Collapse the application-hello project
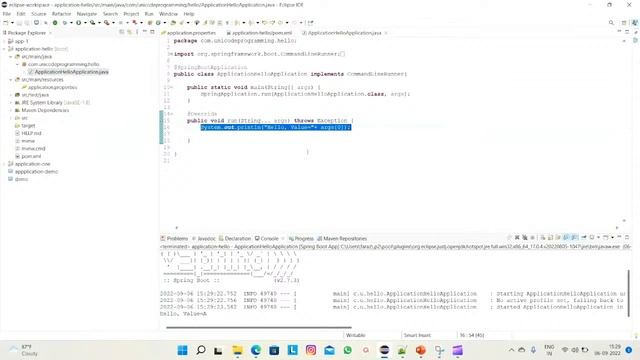The image size is (640, 360). (4, 49)
